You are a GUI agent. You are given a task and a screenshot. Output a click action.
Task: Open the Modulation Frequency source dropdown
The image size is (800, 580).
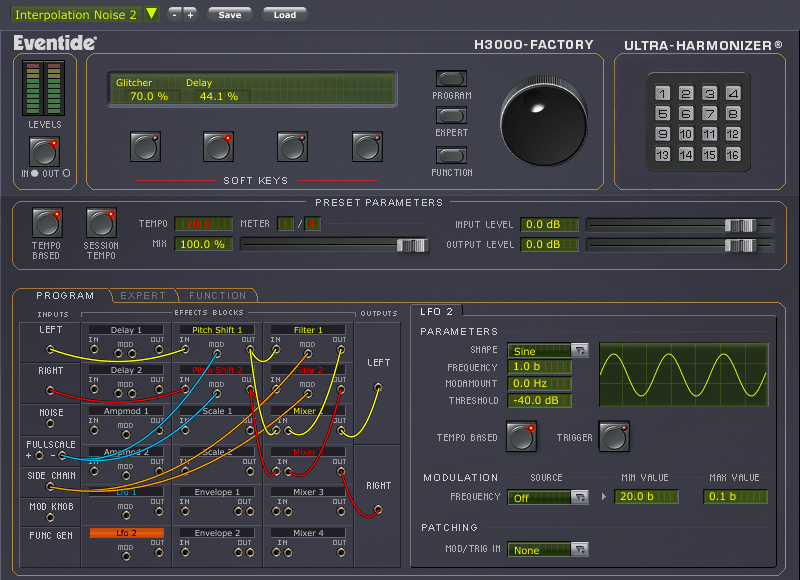580,497
